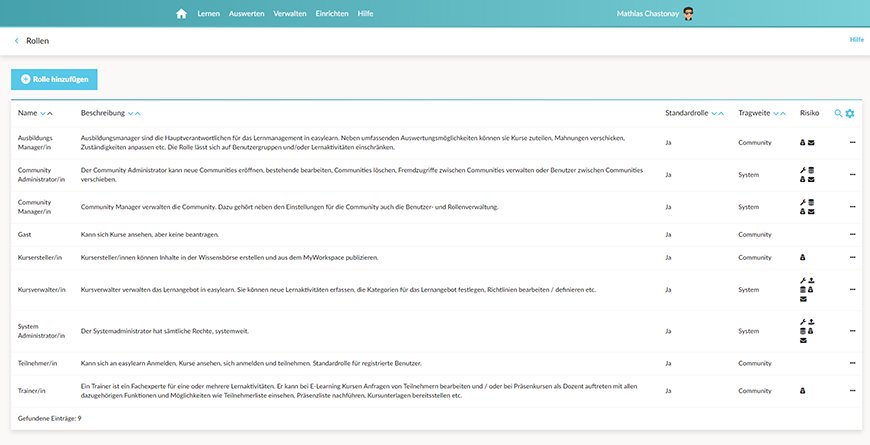Open the table settings gear icon
Image resolution: width=870 pixels, height=445 pixels.
(x=850, y=113)
